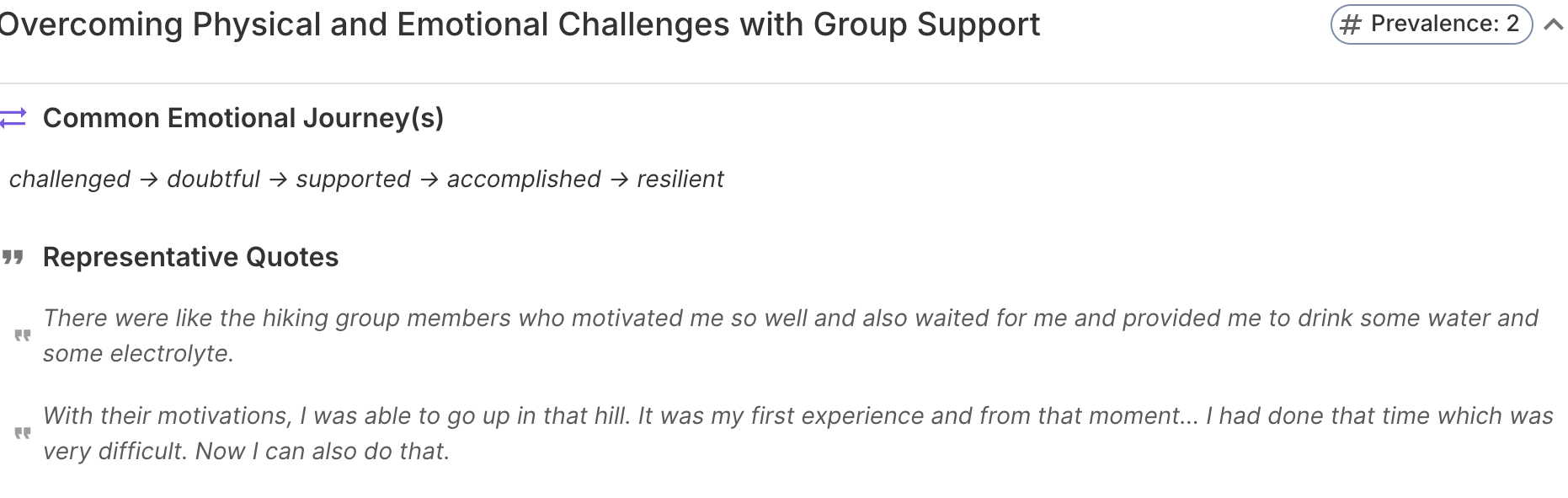Collapse the theme section with the chevron

tap(1554, 25)
